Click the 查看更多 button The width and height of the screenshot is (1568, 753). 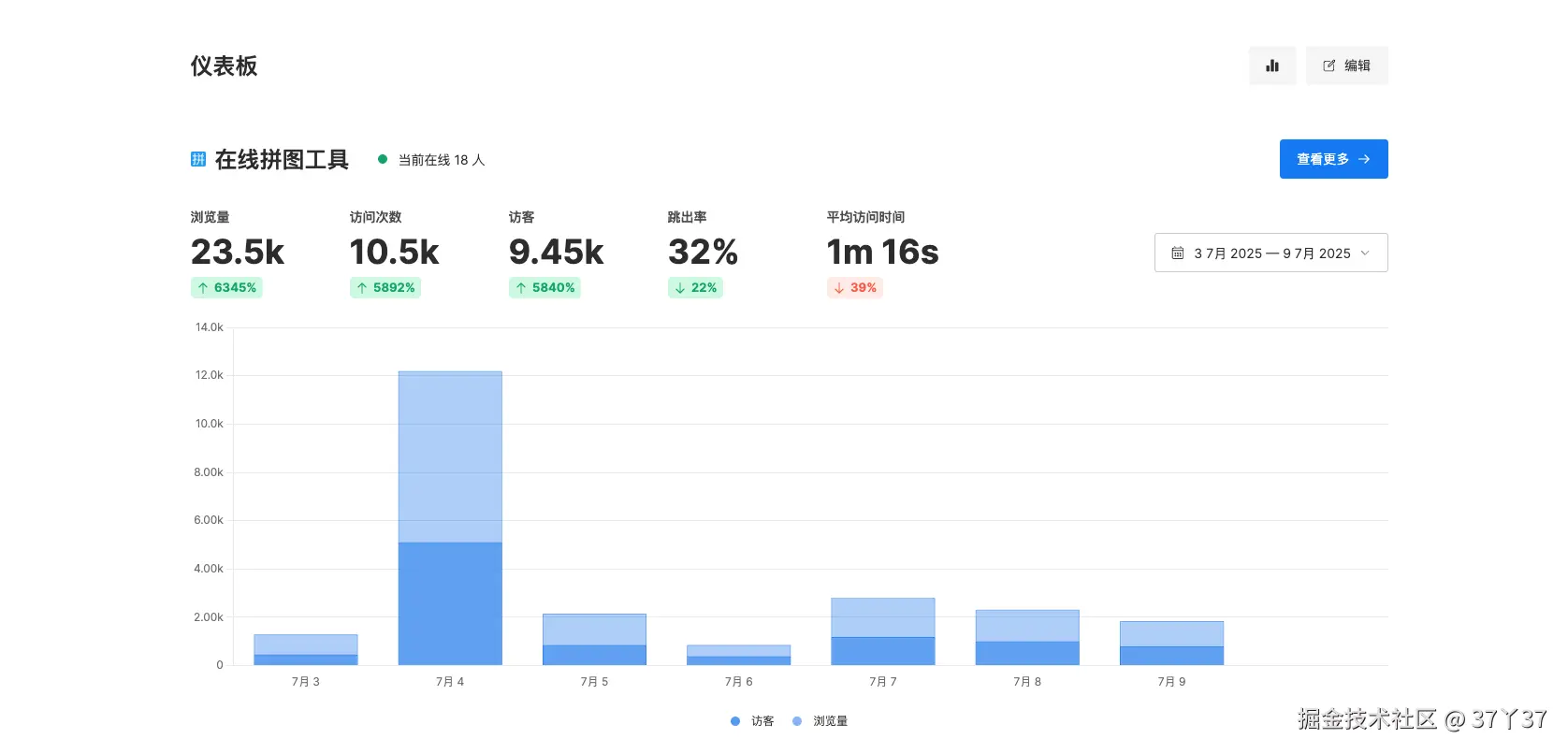click(x=1333, y=159)
